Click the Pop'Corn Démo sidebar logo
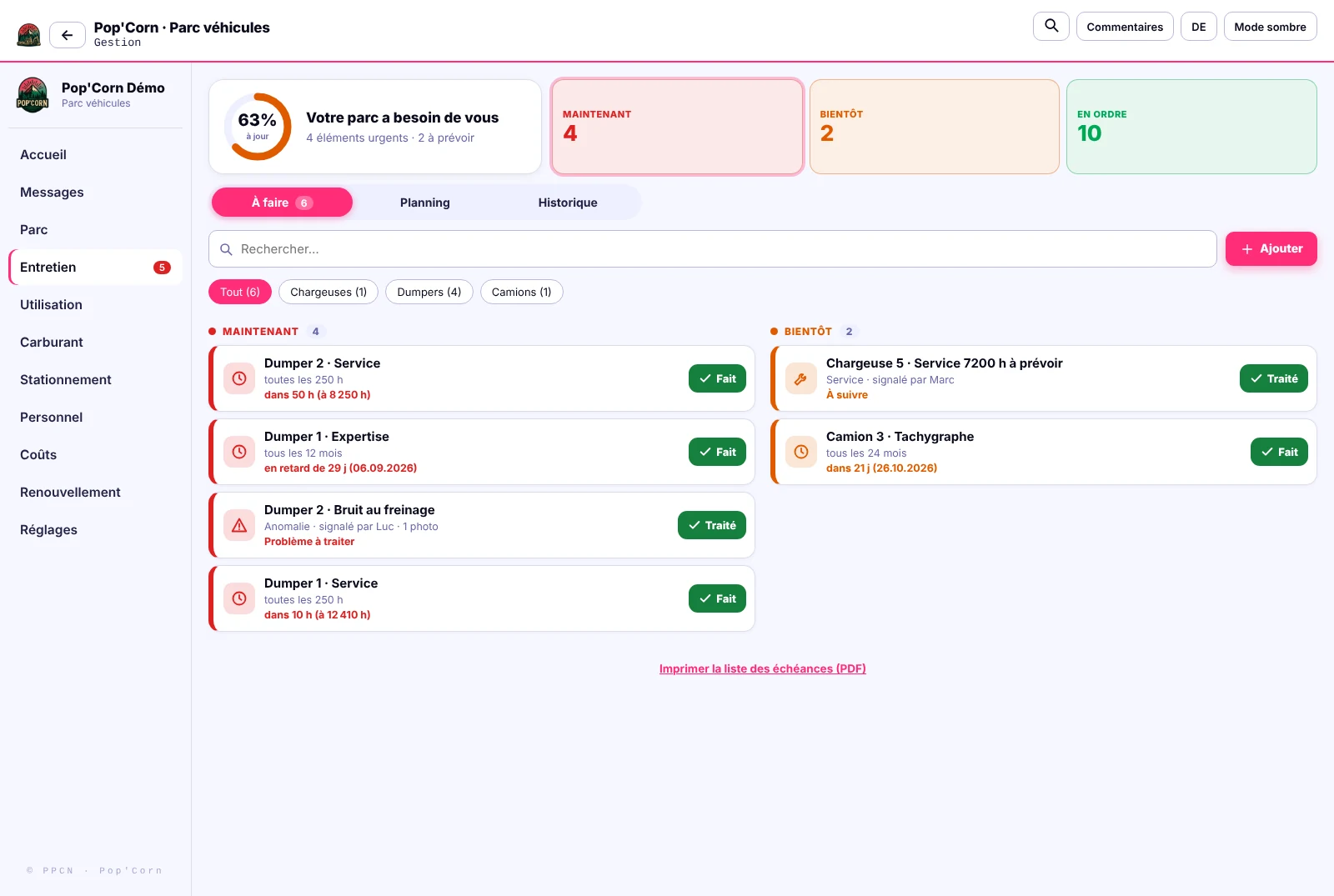 pos(33,95)
